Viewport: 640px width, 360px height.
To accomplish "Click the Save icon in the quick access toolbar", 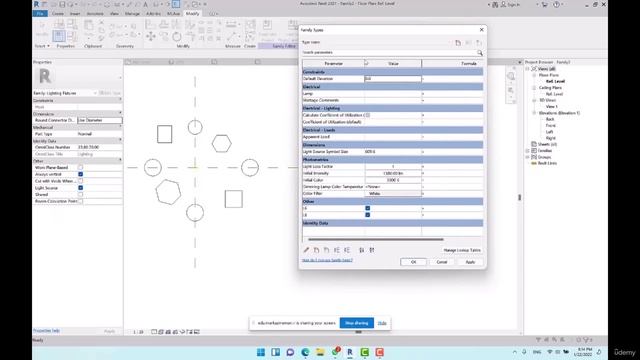I will coord(62,4).
